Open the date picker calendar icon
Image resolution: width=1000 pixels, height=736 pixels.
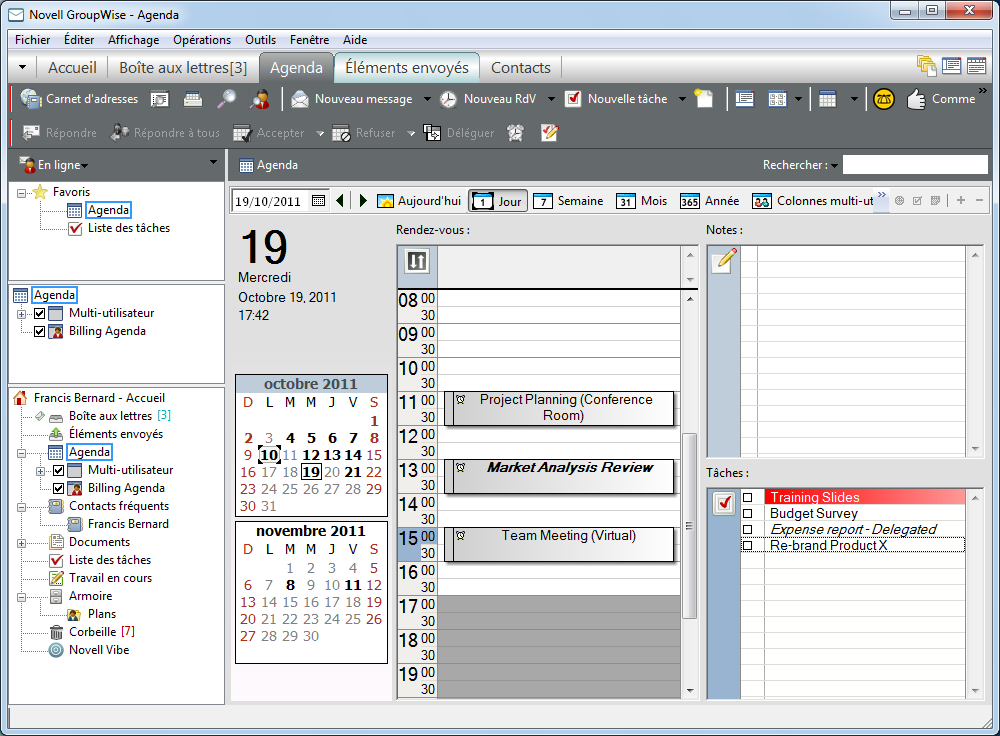point(319,201)
